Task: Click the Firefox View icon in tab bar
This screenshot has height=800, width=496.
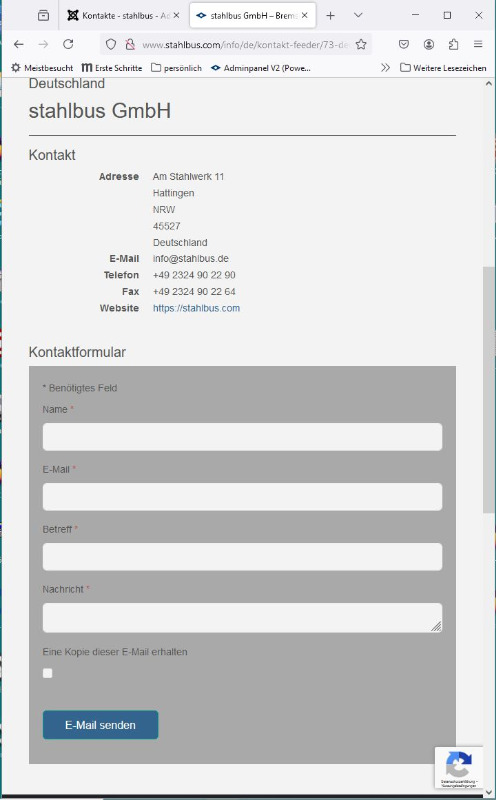Action: tap(44, 15)
